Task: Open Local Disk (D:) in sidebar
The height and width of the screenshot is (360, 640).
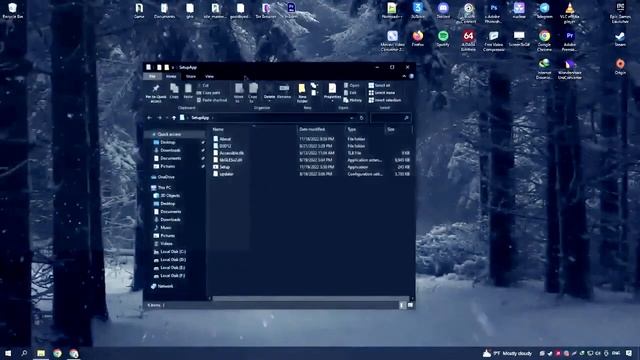Action: click(169, 260)
